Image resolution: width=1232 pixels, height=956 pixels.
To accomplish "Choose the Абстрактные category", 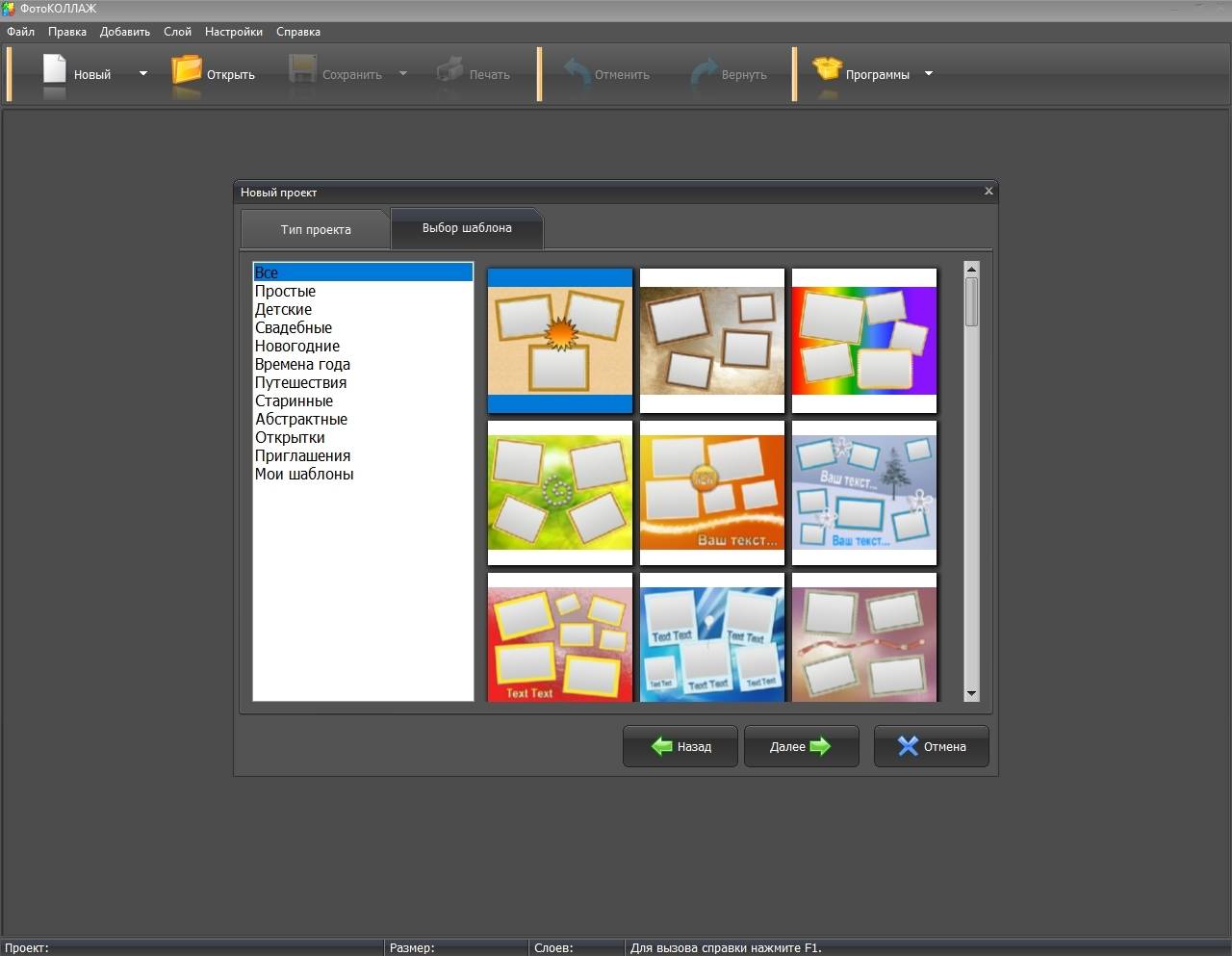I will pyautogui.click(x=363, y=419).
